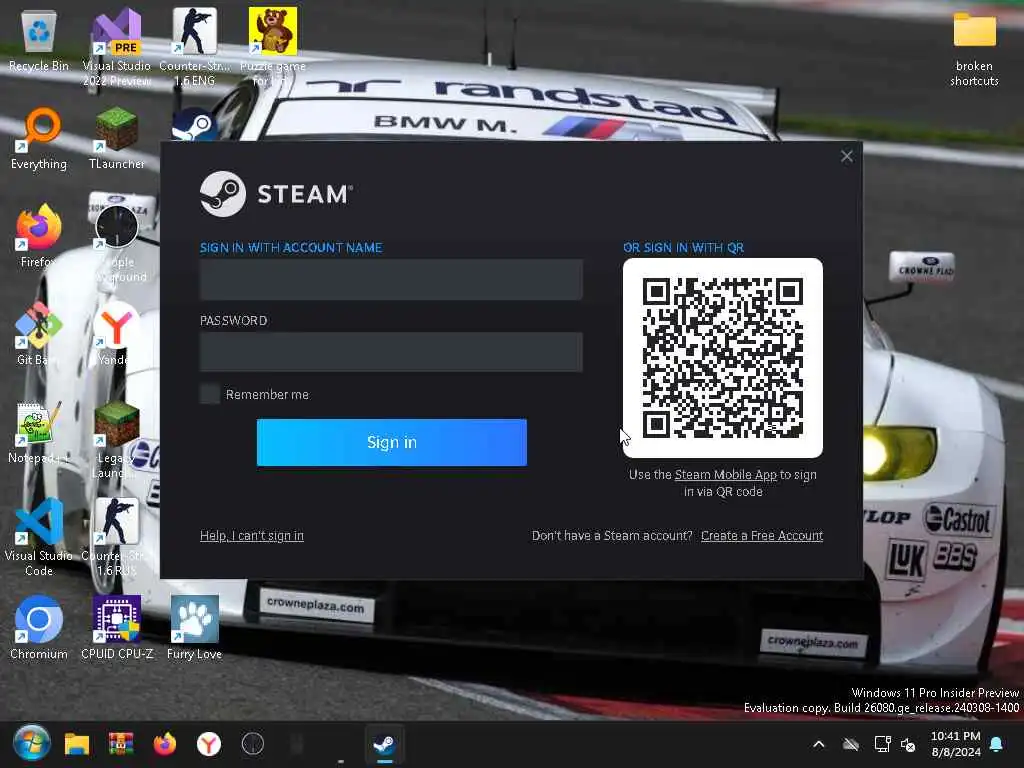Open Help, I can't sign in link

pyautogui.click(x=251, y=536)
